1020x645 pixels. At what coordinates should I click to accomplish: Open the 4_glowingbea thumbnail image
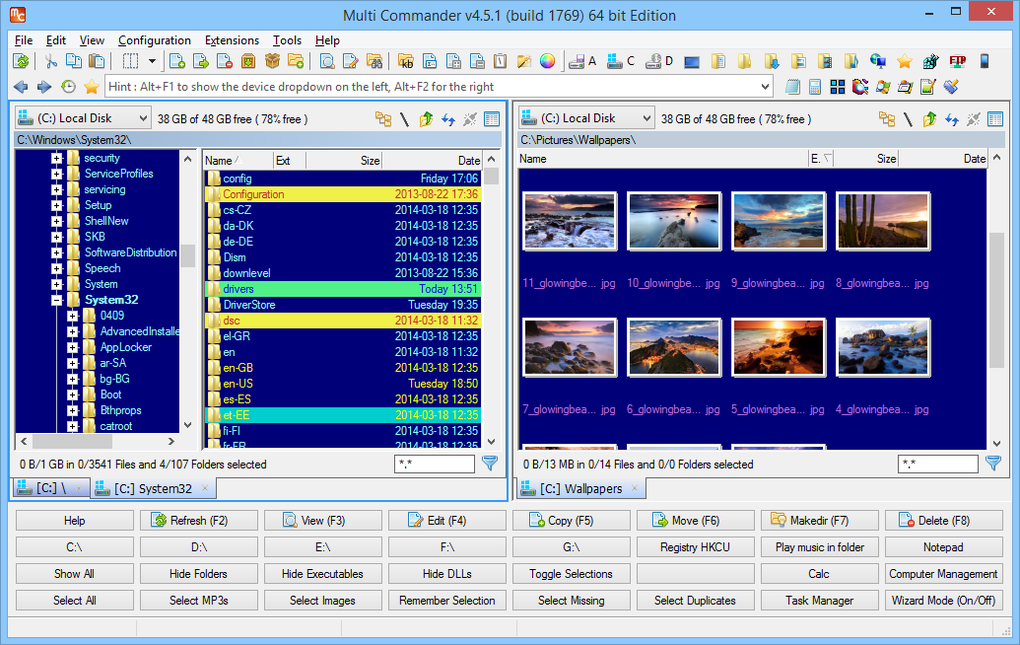(882, 347)
